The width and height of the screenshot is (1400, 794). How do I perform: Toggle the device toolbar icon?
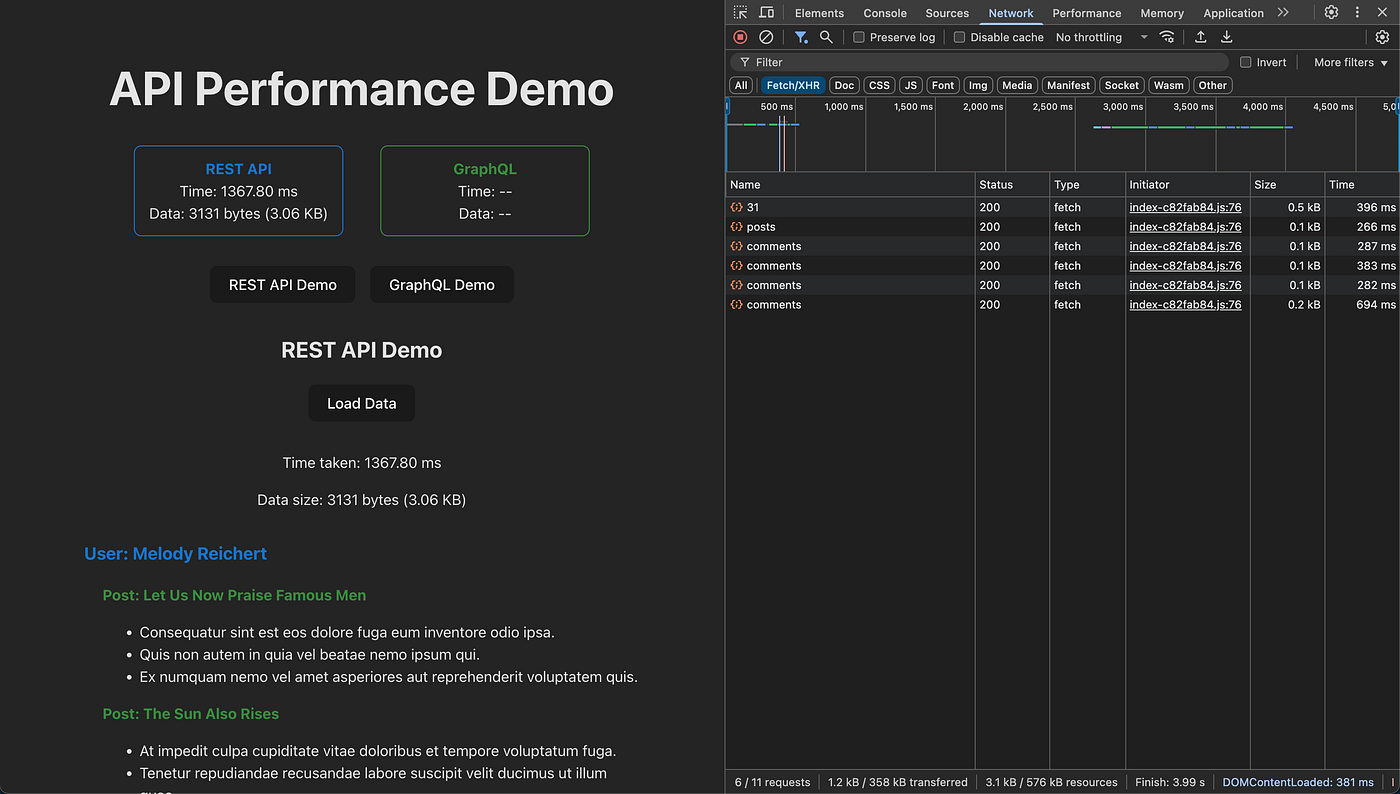(x=766, y=13)
